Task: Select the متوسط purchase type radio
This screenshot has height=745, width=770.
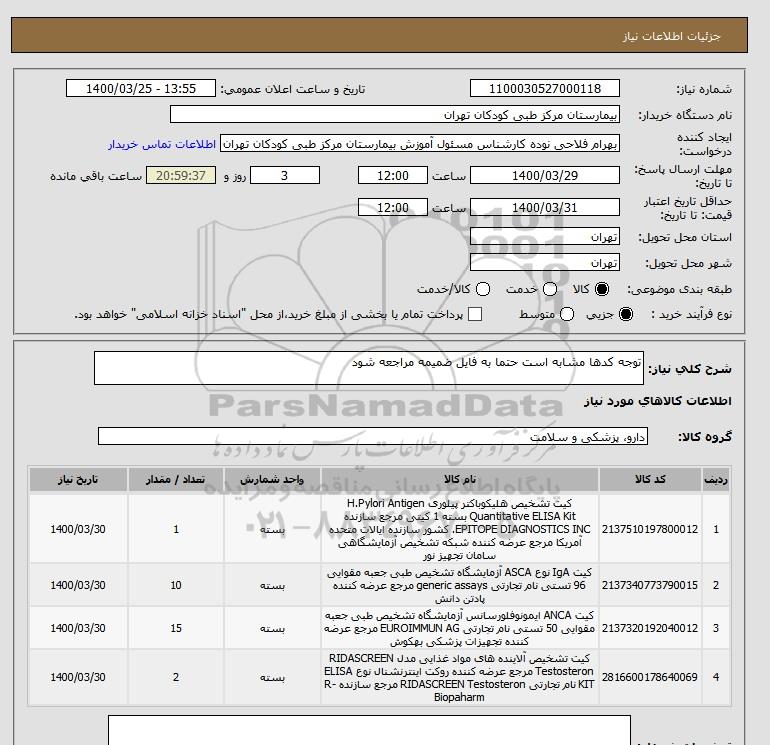Action: [x=567, y=314]
